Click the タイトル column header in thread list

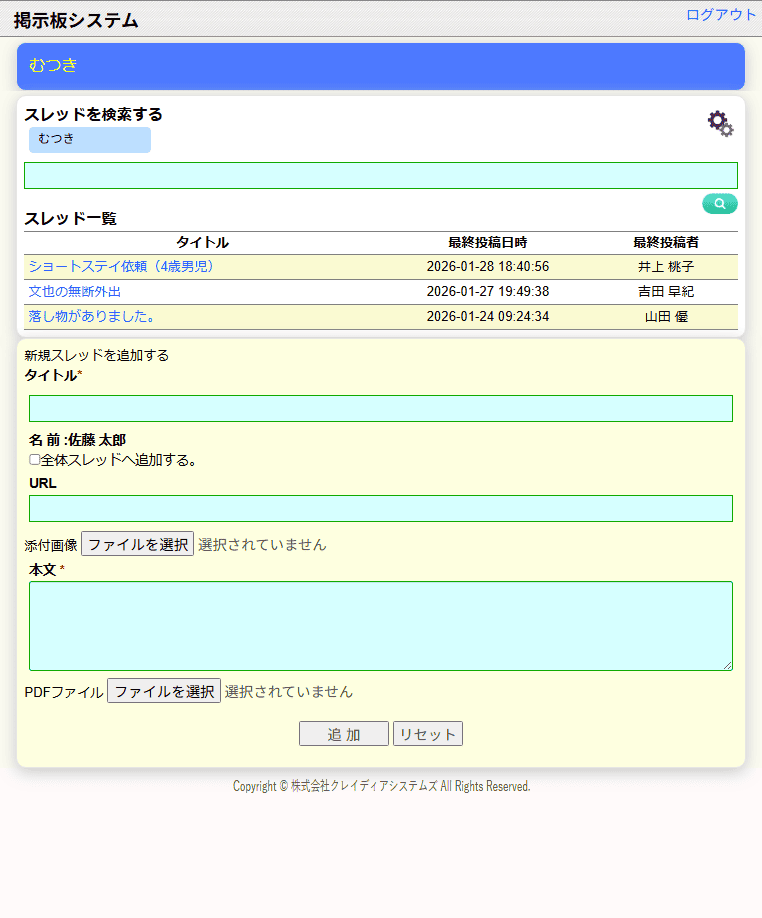pyautogui.click(x=202, y=242)
